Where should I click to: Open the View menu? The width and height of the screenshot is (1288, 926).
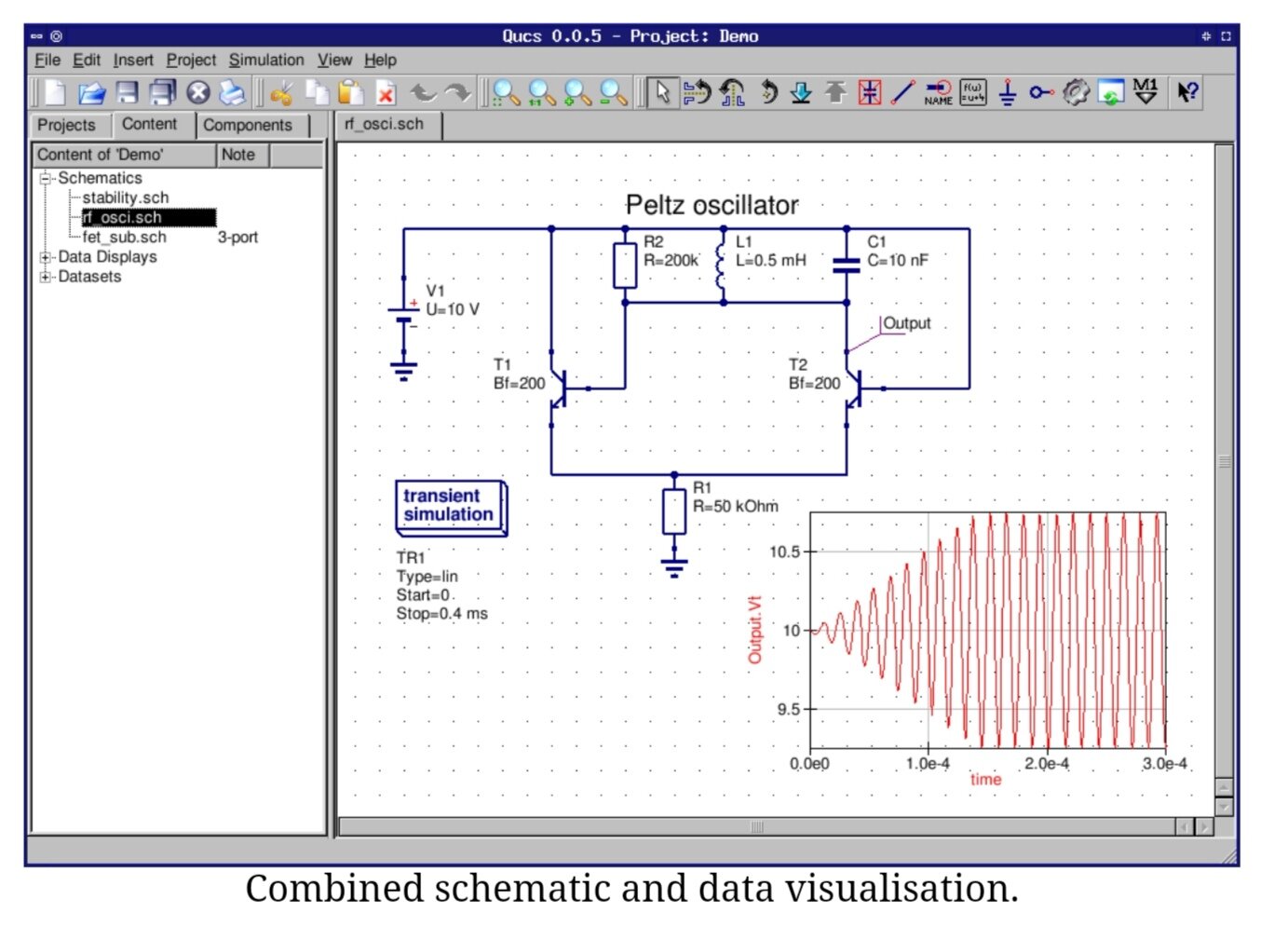click(x=334, y=61)
